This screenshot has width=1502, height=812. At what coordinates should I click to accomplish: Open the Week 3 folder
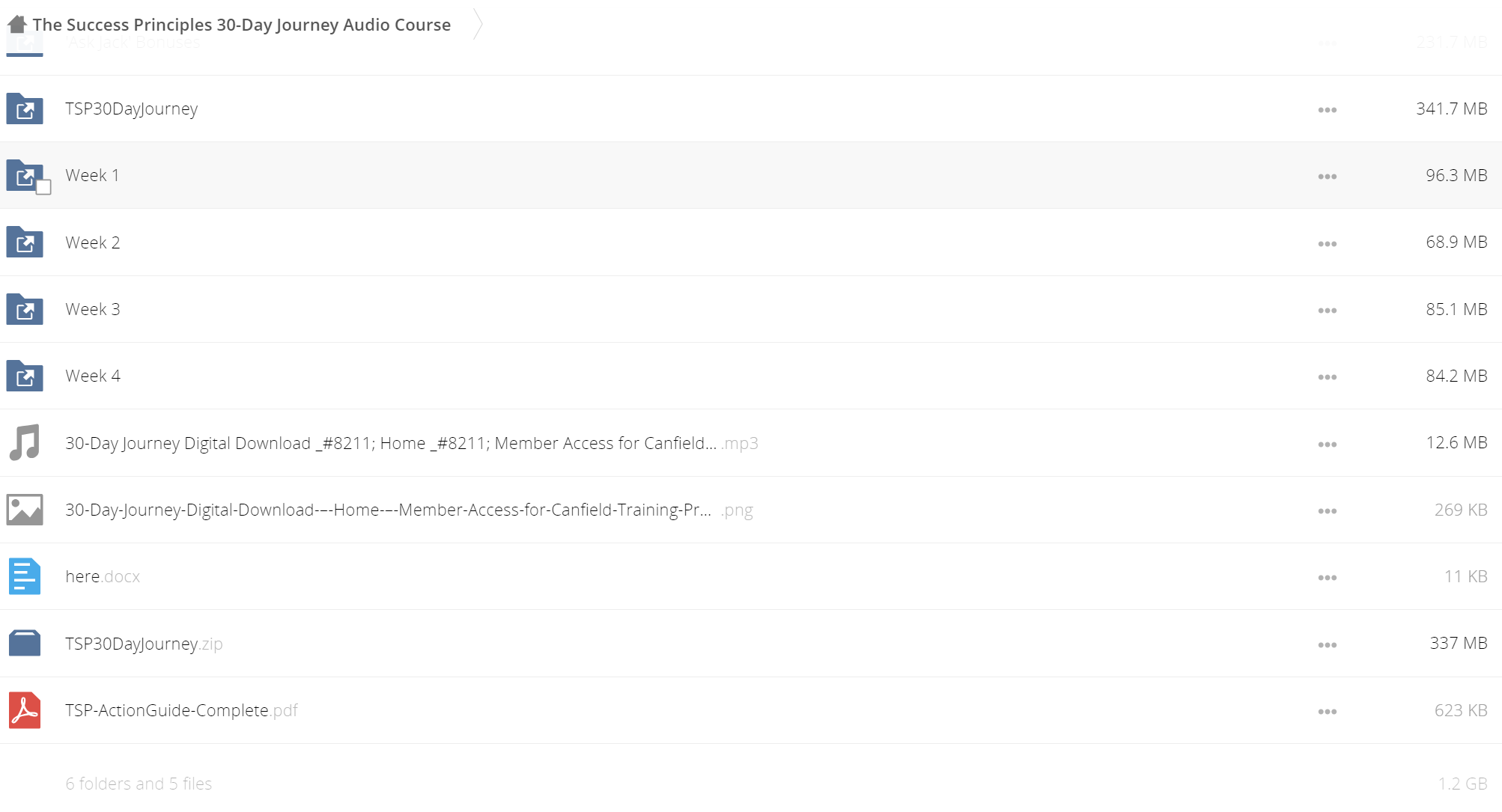click(x=93, y=309)
